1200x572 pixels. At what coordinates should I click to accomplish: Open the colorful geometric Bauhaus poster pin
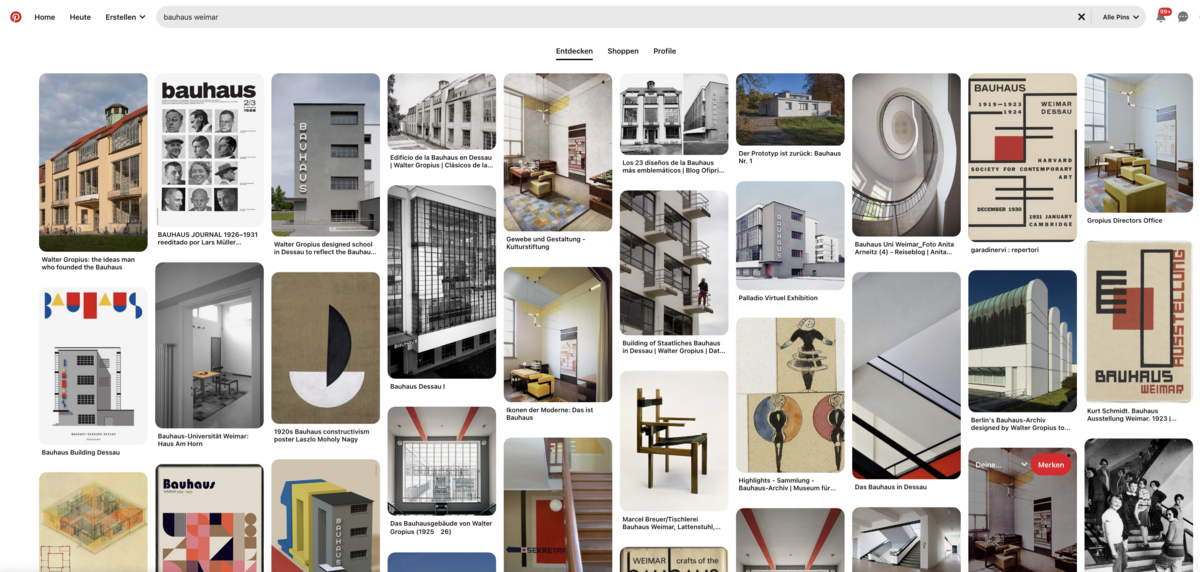point(209,518)
